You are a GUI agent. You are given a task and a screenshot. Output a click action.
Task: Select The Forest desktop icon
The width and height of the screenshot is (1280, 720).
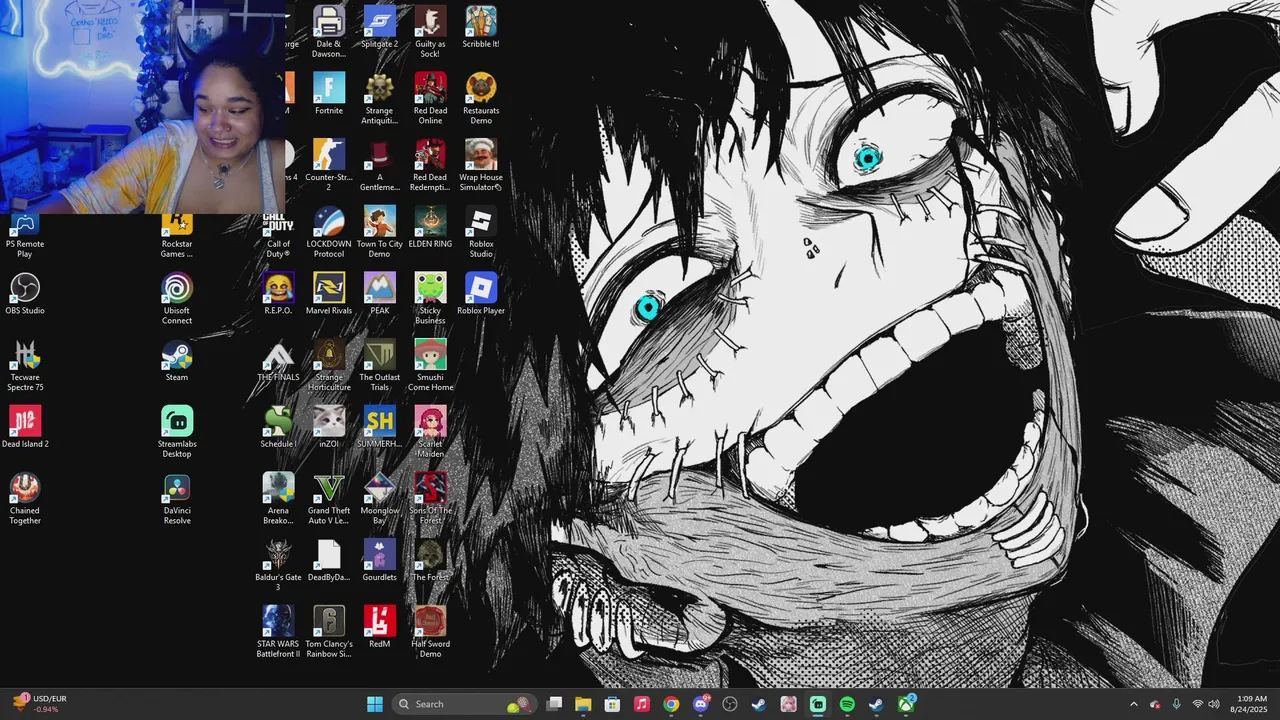point(430,561)
